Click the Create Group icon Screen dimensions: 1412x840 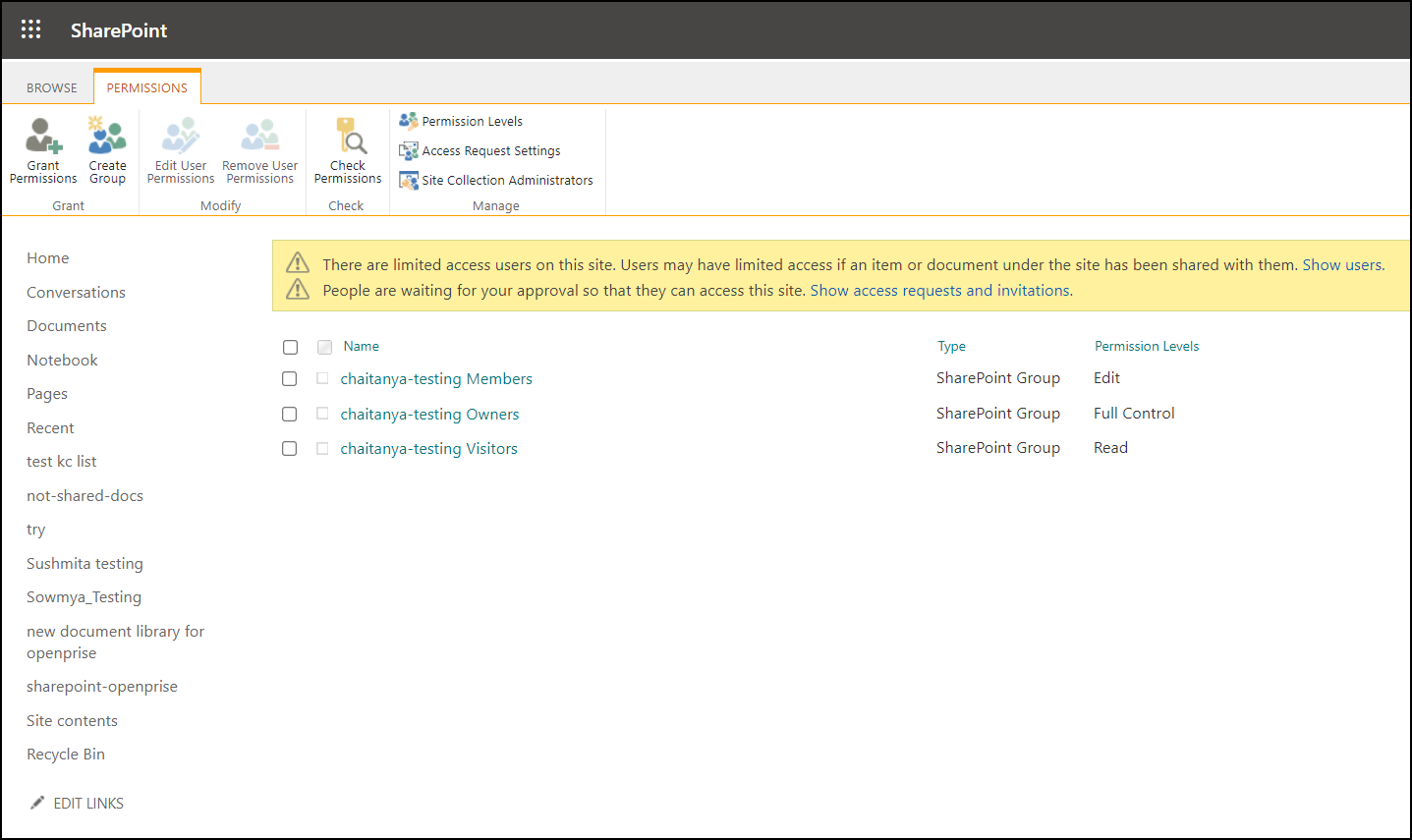tap(107, 136)
